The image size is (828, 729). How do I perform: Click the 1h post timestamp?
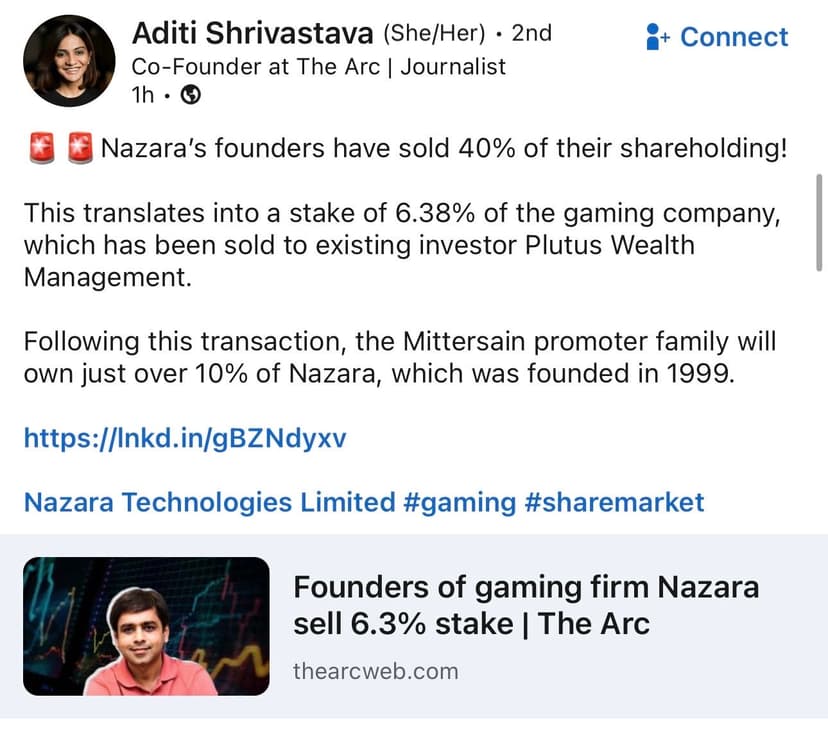(x=143, y=97)
